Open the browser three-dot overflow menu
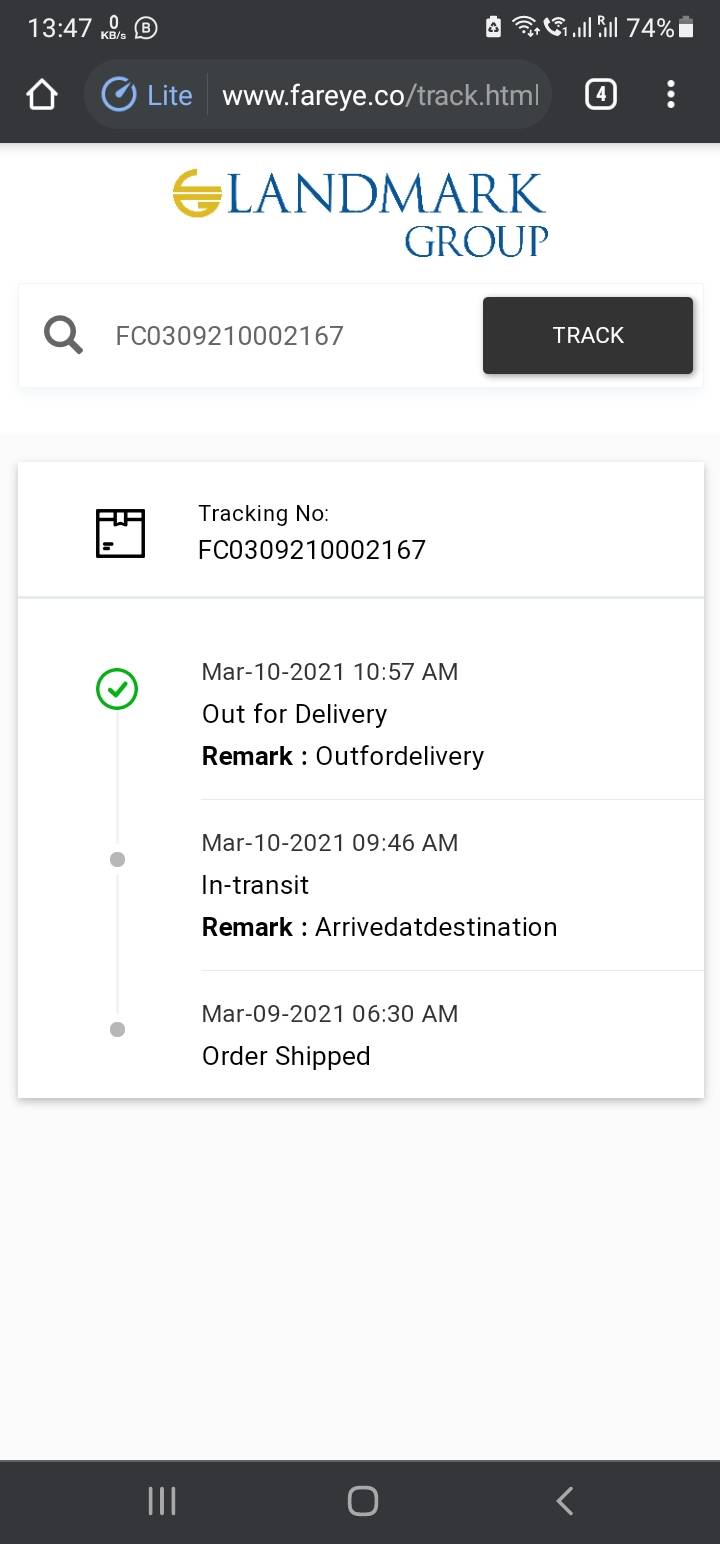Screen dimensions: 720x1544 (670, 95)
